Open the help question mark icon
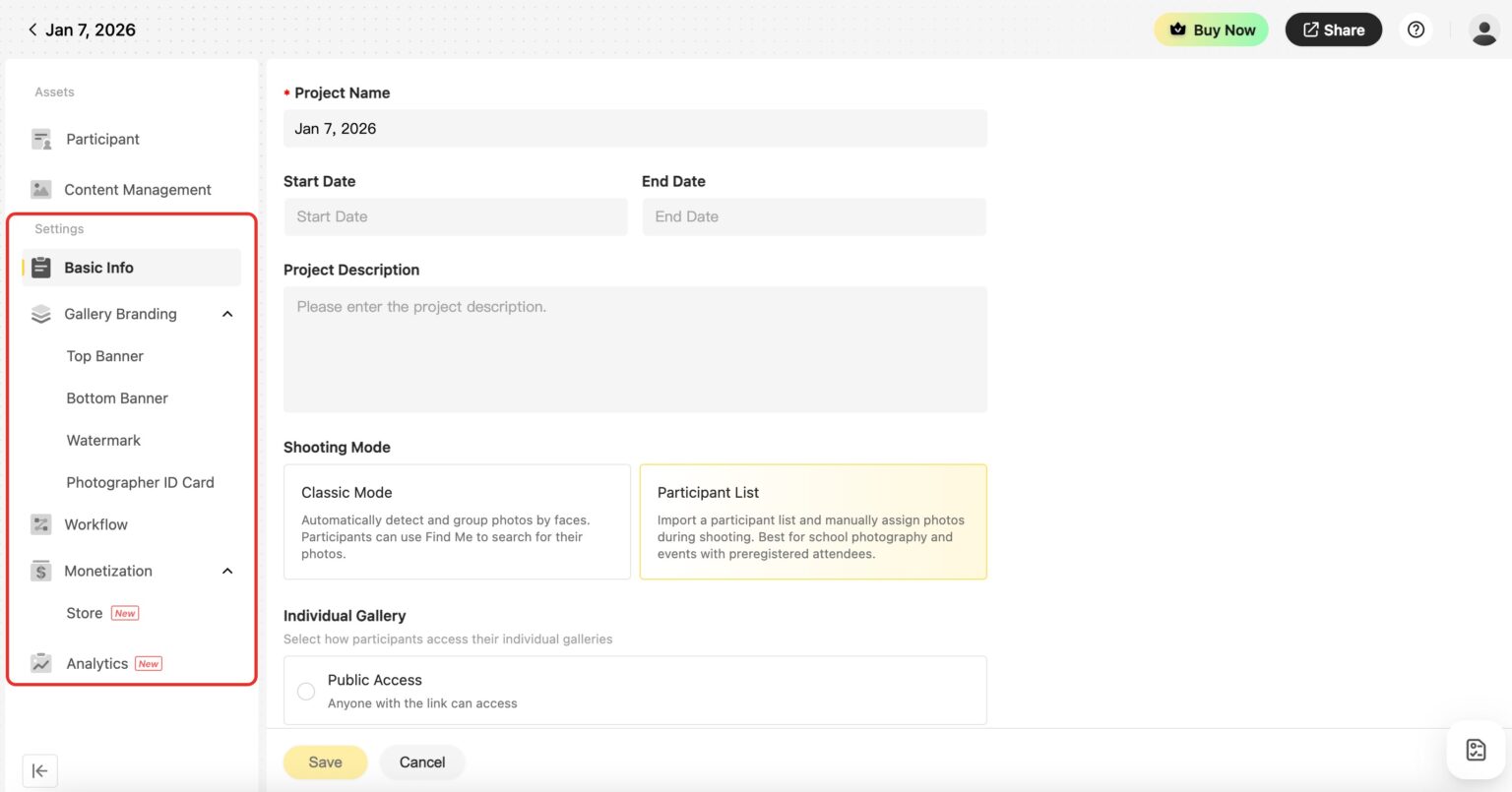 coord(1416,30)
